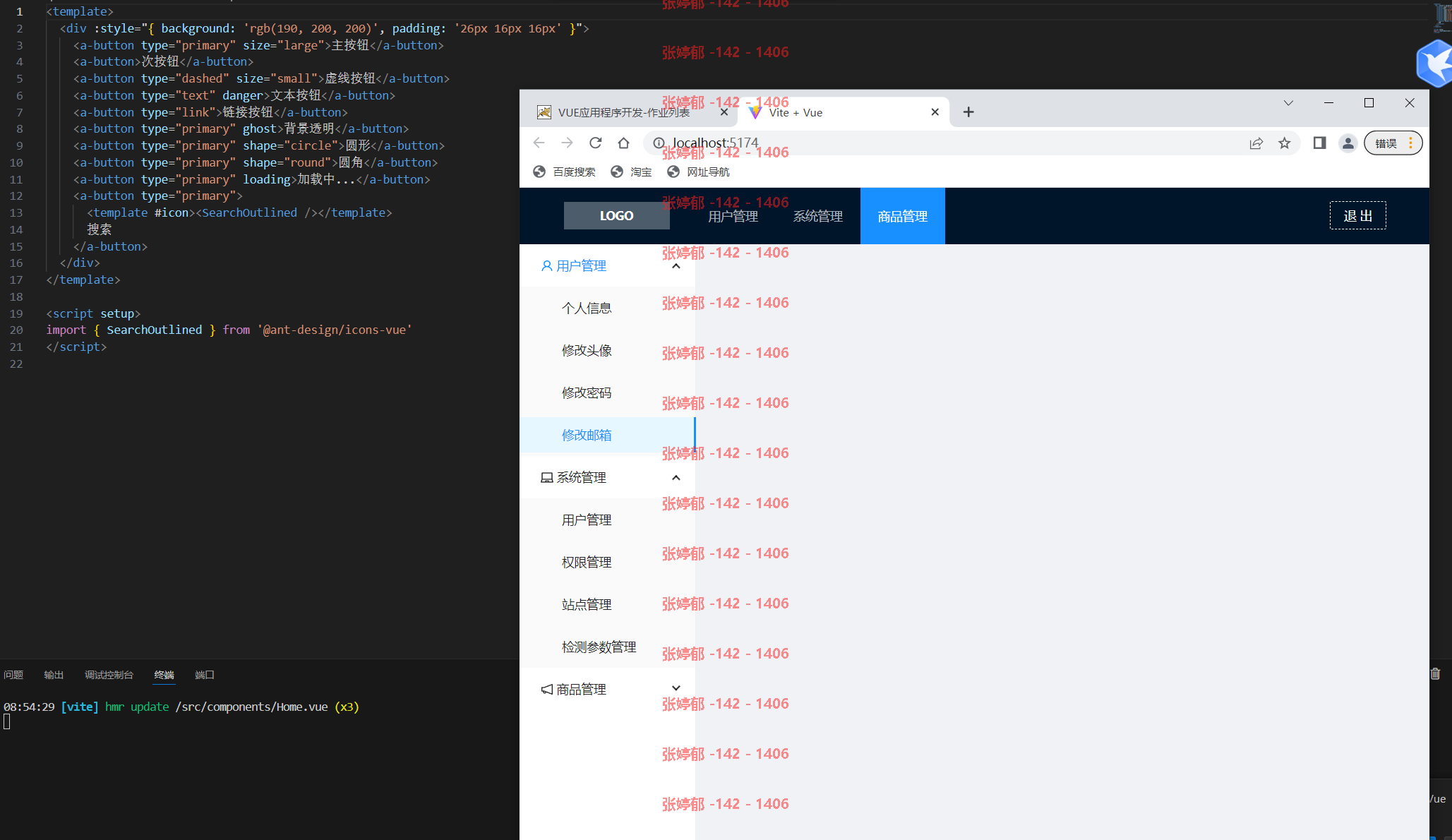Collapse the 用户管理 sidebar submenu
The height and width of the screenshot is (840, 1452).
pos(676,266)
